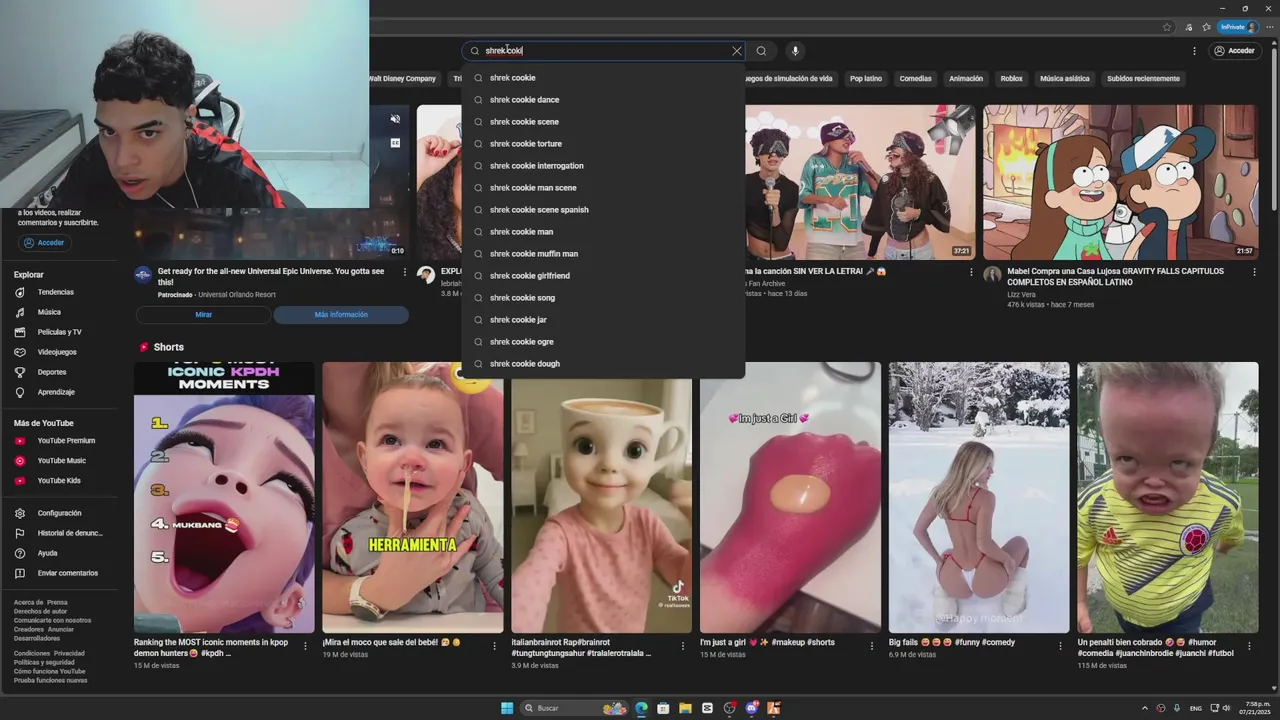This screenshot has height=720, width=1280.
Task: Click the 'Mirar' button under the ad
Action: 203,315
